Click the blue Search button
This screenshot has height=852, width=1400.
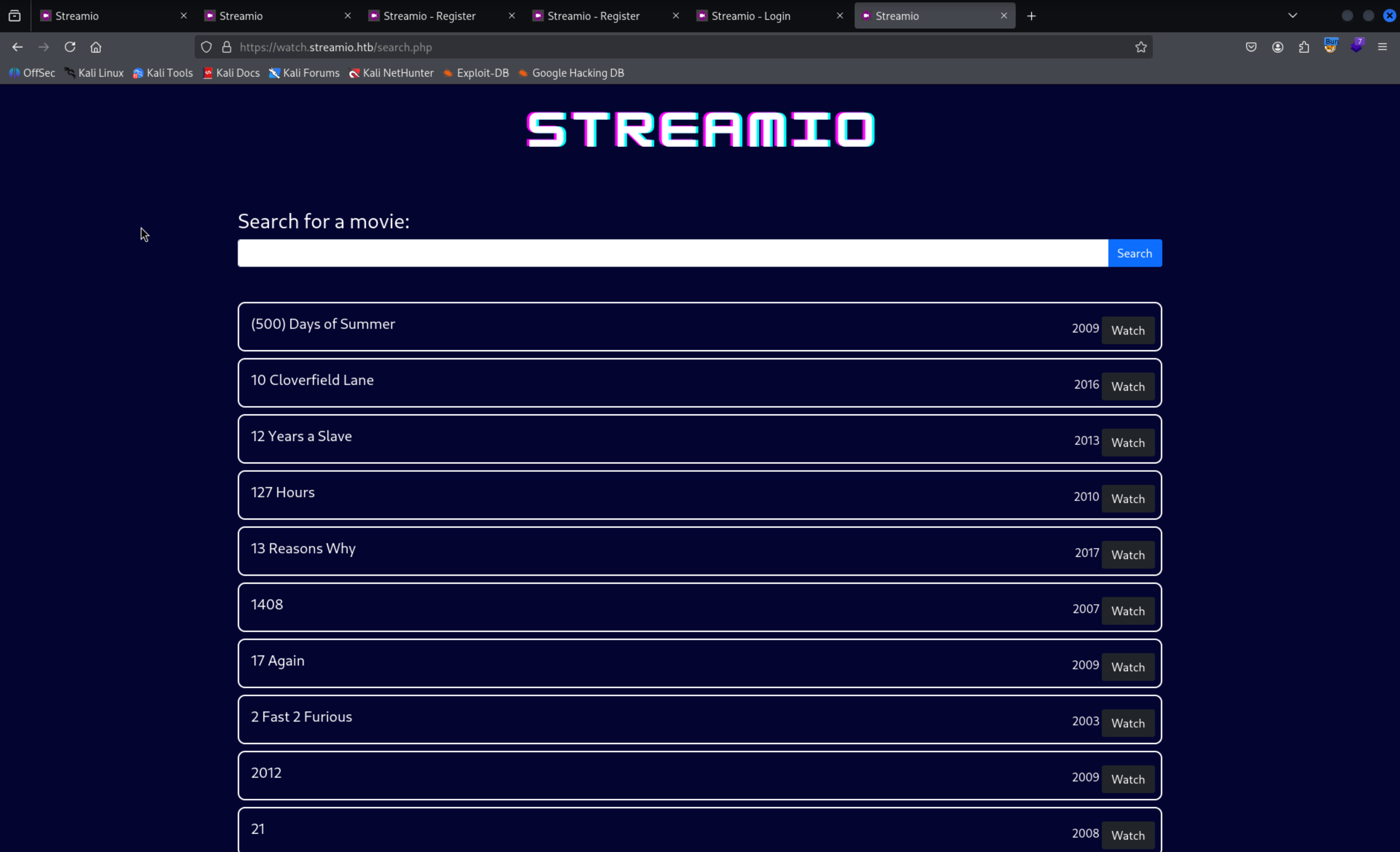click(1134, 253)
